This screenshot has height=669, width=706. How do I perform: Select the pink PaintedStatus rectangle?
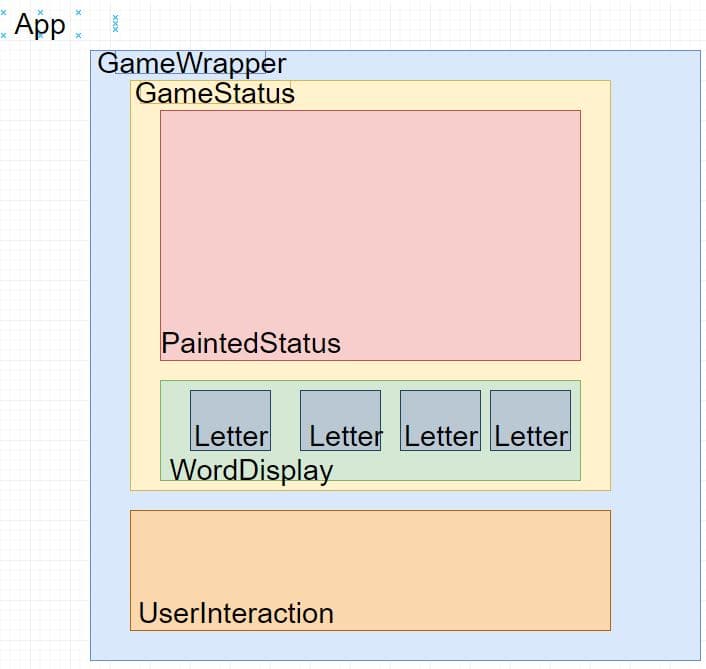[x=370, y=235]
